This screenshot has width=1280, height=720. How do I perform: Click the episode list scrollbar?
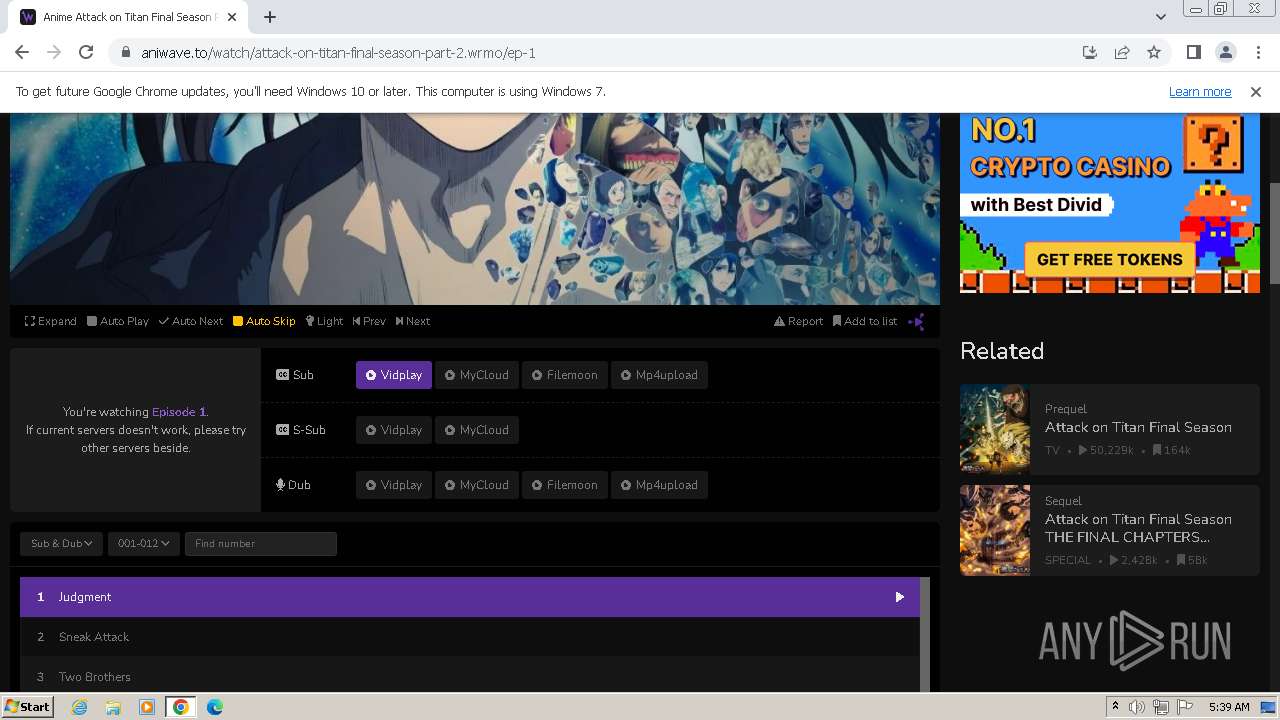click(x=925, y=634)
